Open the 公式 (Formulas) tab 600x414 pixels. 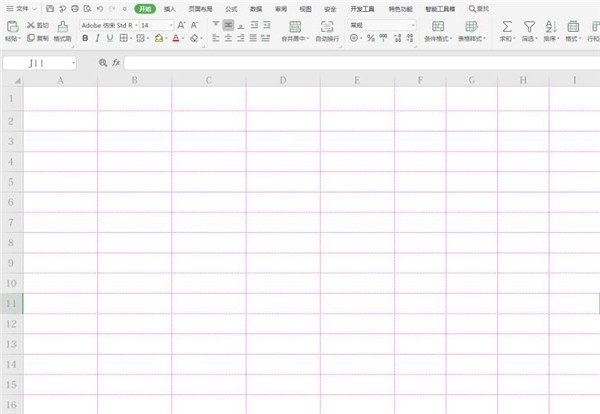231,9
